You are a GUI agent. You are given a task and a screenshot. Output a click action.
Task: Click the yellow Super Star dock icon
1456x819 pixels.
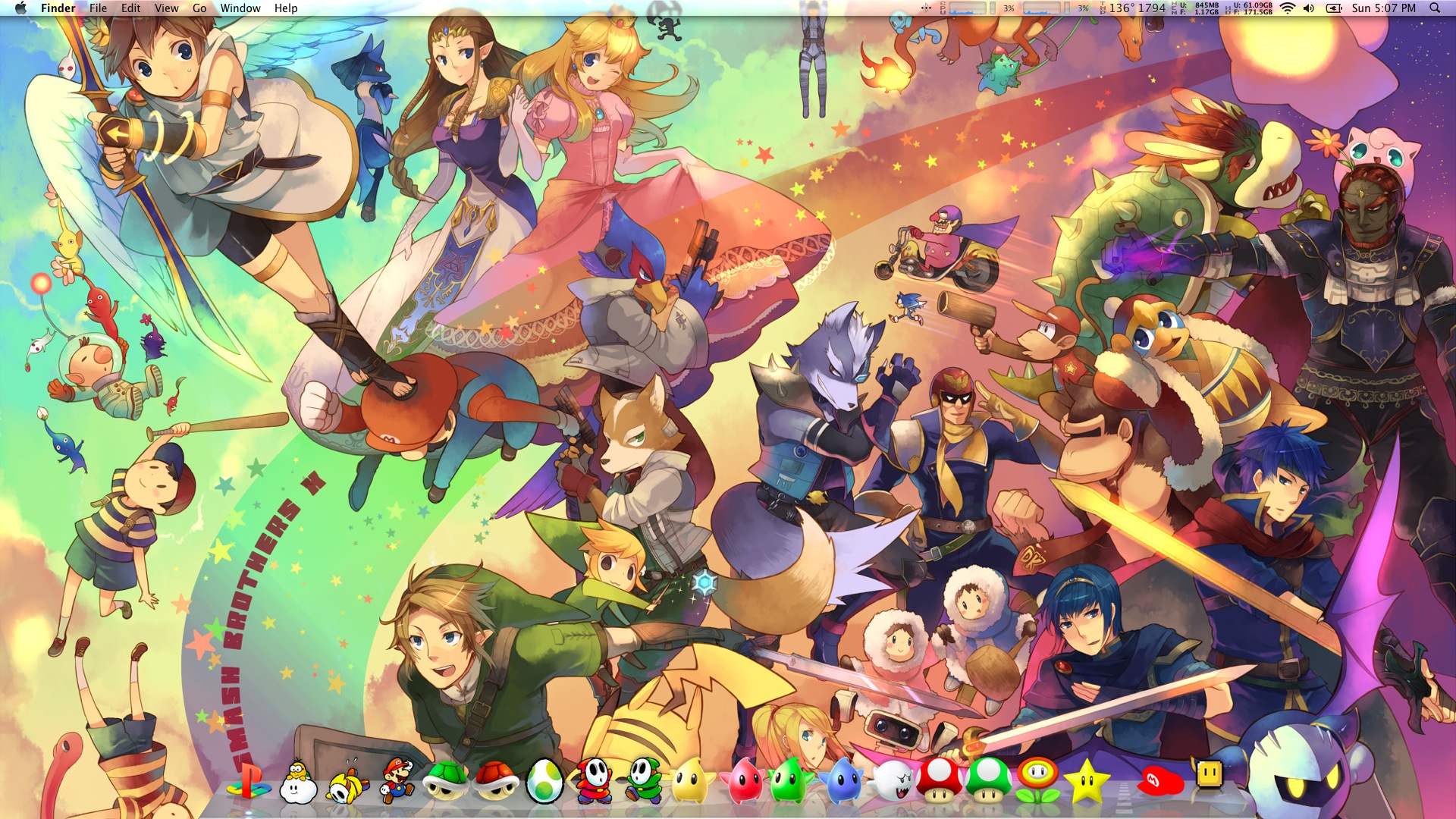(1087, 781)
